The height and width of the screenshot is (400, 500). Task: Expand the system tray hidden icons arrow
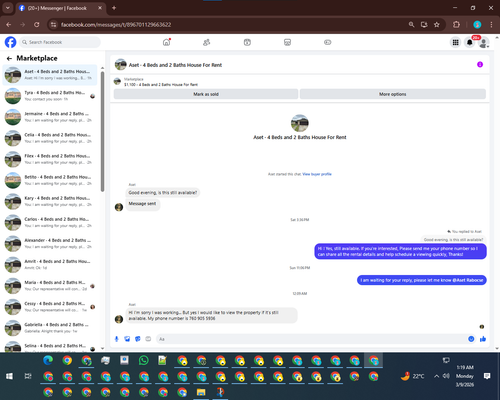point(436,376)
